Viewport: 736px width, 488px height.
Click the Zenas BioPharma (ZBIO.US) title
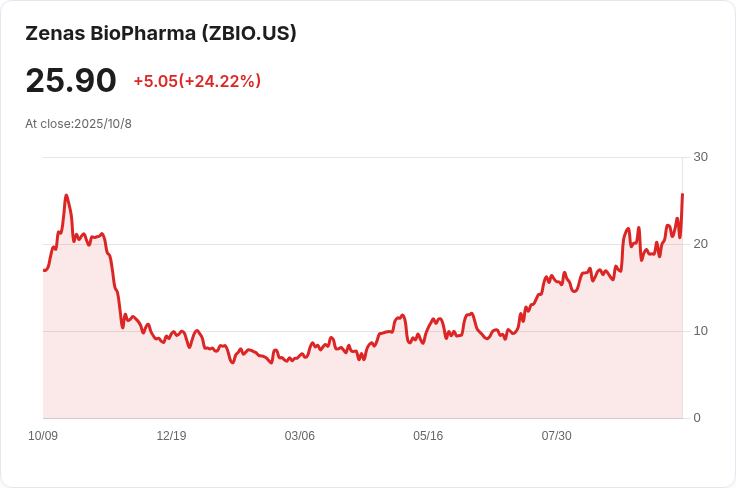(x=161, y=33)
